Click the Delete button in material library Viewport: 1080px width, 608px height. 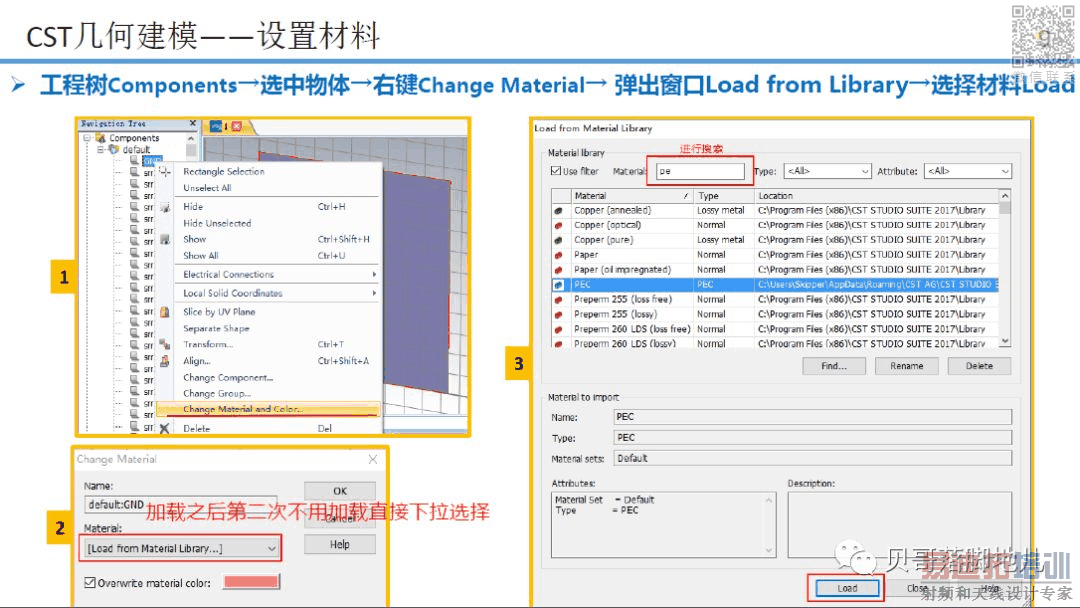(x=979, y=366)
